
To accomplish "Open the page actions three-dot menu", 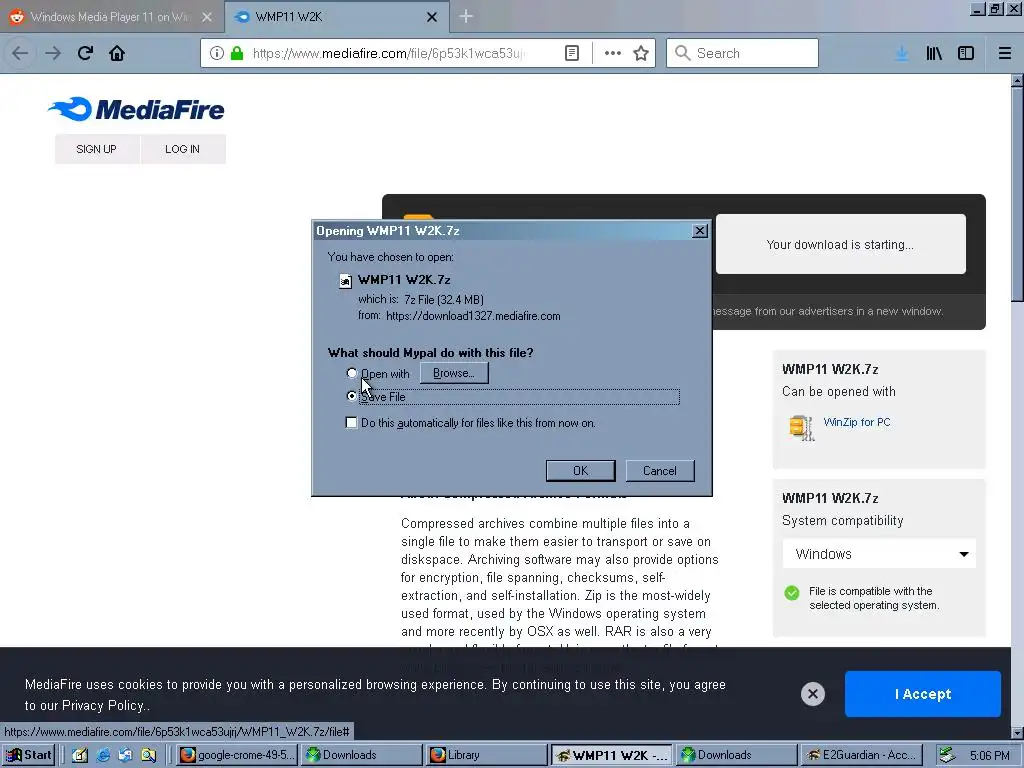I will tap(613, 54).
